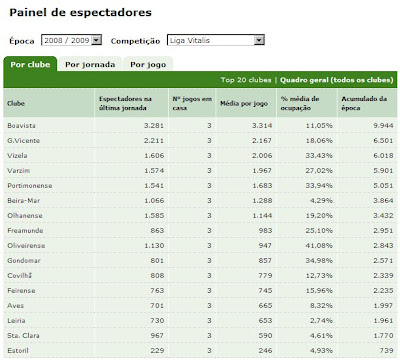Select the Feirense club name
Viewport: 400px width, 360px height.
[x=21, y=291]
